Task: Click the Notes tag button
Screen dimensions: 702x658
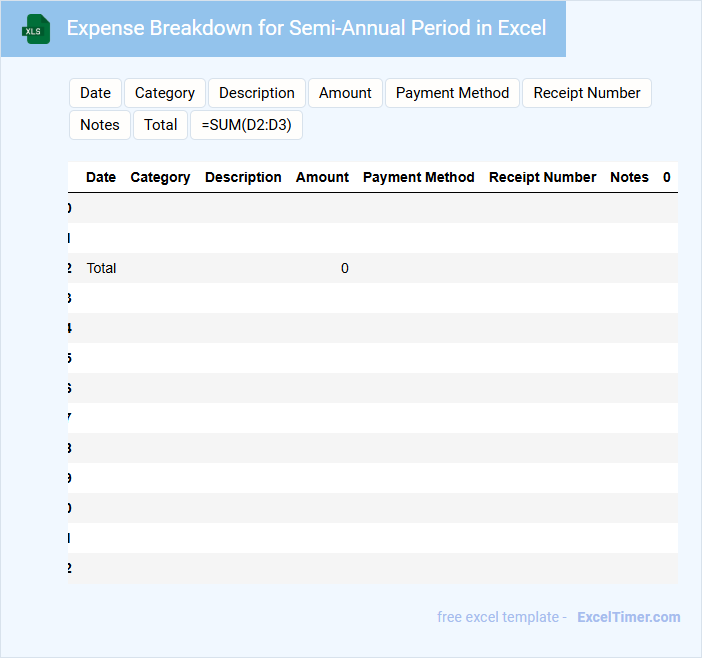Action: [x=100, y=125]
